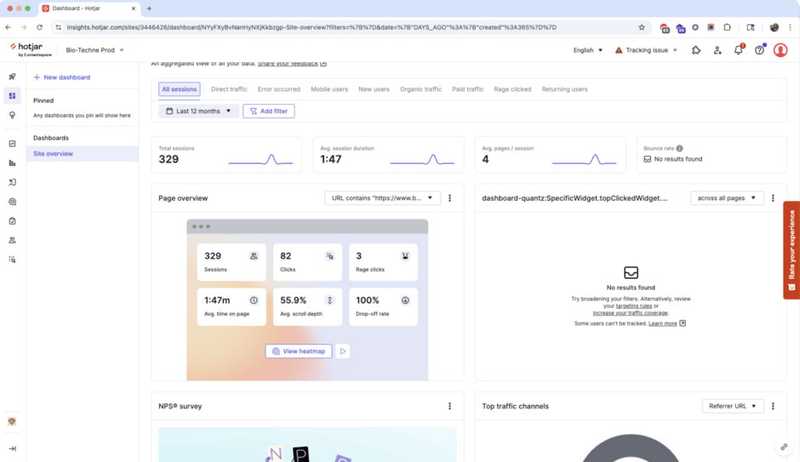Open Top traffic channels three-dot menu
The height and width of the screenshot is (462, 800).
tap(773, 406)
